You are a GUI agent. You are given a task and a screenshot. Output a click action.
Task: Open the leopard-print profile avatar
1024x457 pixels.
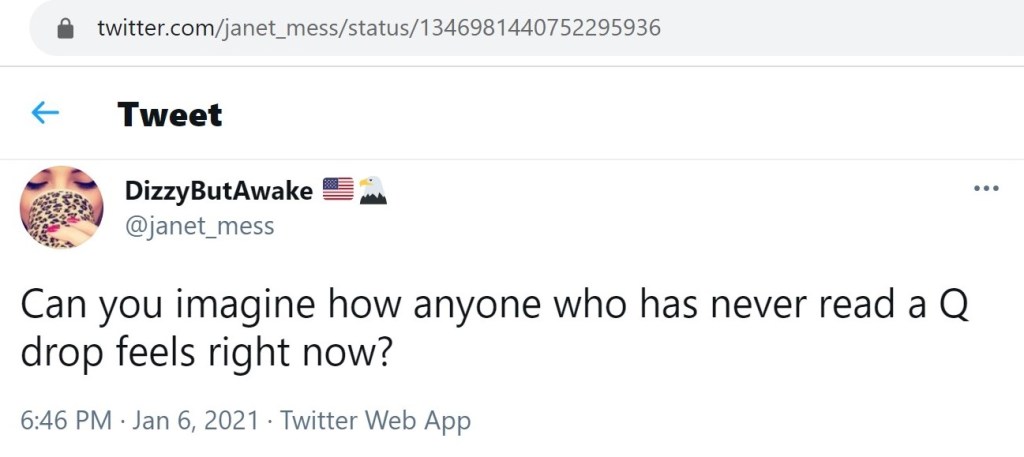61,207
